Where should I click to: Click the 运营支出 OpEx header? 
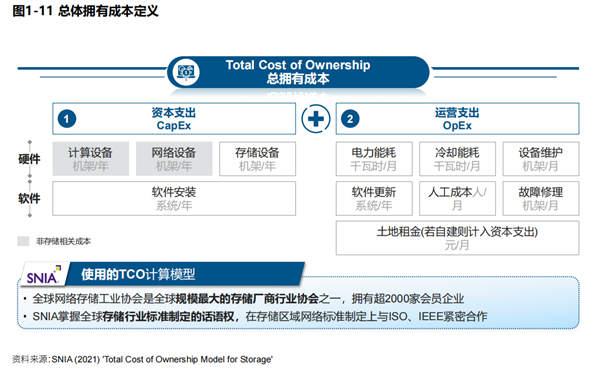[x=457, y=119]
